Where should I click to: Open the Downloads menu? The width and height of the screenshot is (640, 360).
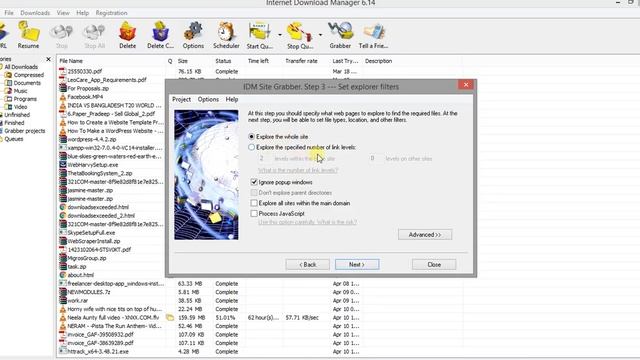(35, 13)
